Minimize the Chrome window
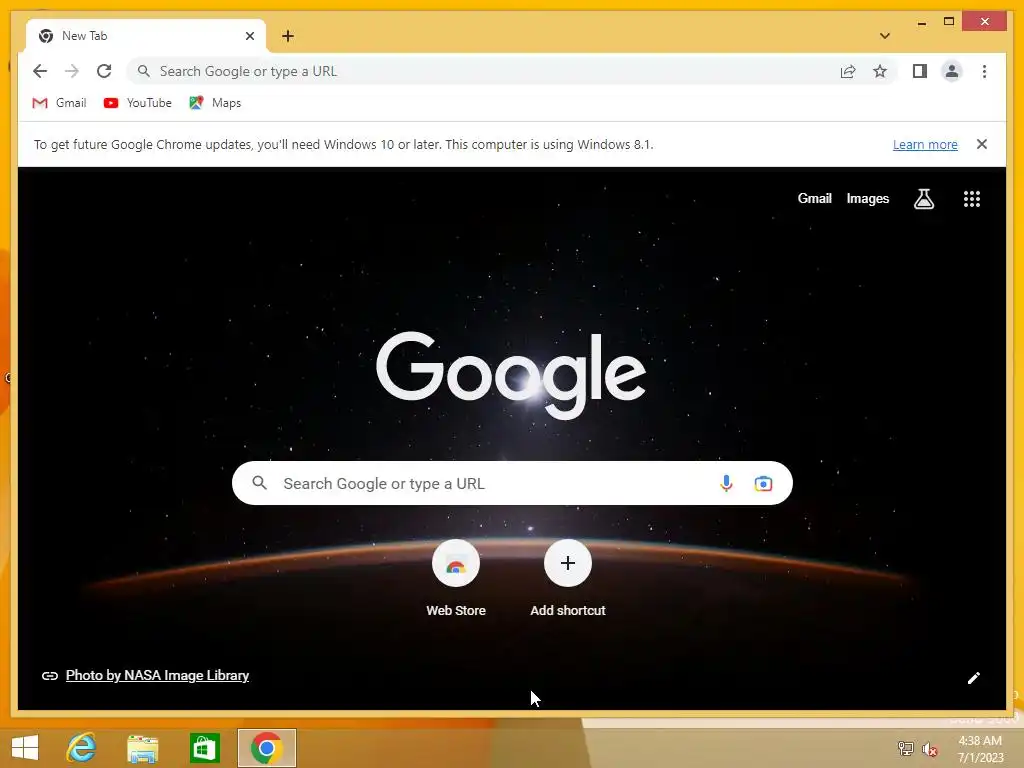Image resolution: width=1024 pixels, height=768 pixels. [x=921, y=22]
